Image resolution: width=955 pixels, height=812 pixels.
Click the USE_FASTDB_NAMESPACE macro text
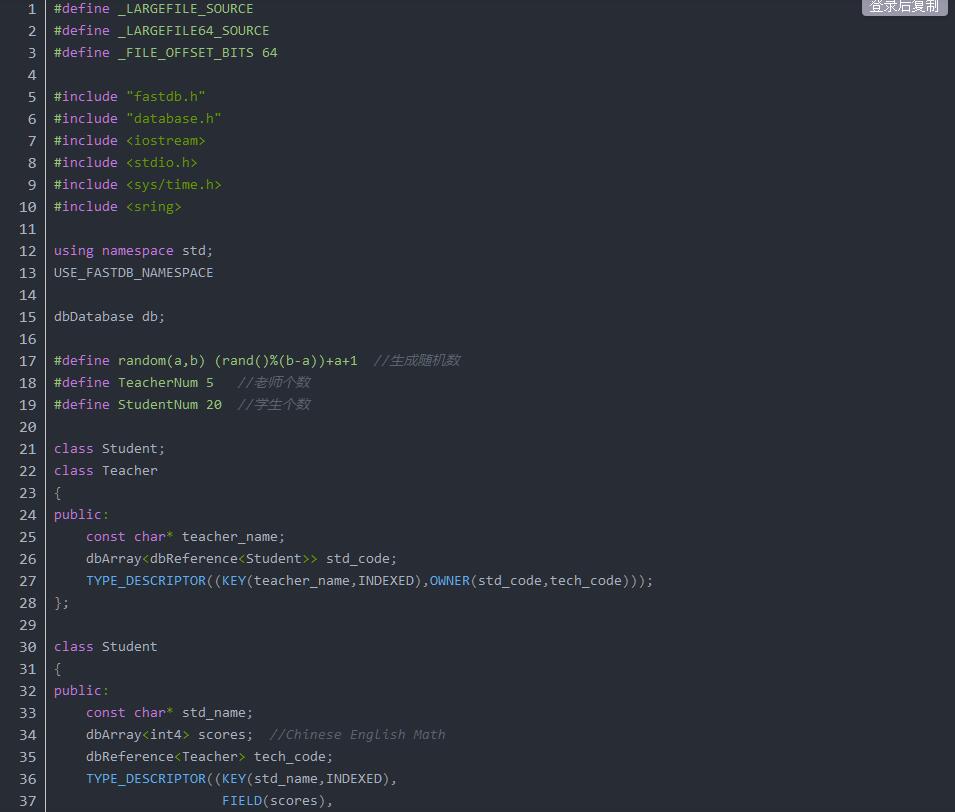133,273
